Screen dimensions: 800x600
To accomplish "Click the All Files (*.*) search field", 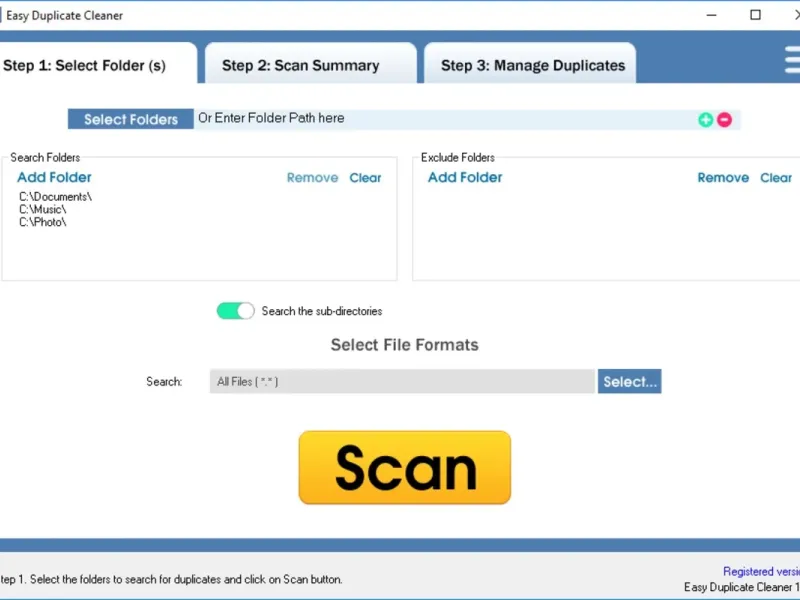I will (402, 382).
